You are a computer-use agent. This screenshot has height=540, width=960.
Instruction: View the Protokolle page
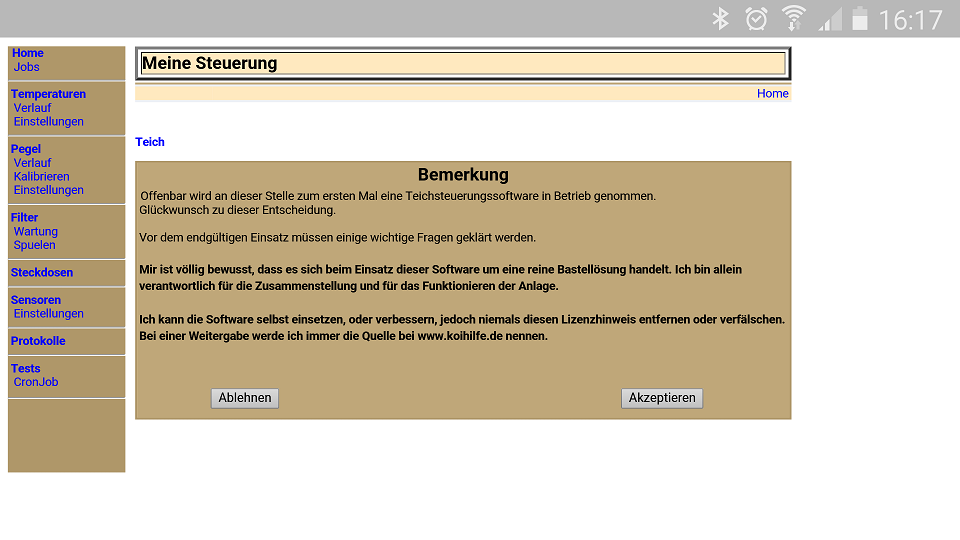tap(38, 341)
